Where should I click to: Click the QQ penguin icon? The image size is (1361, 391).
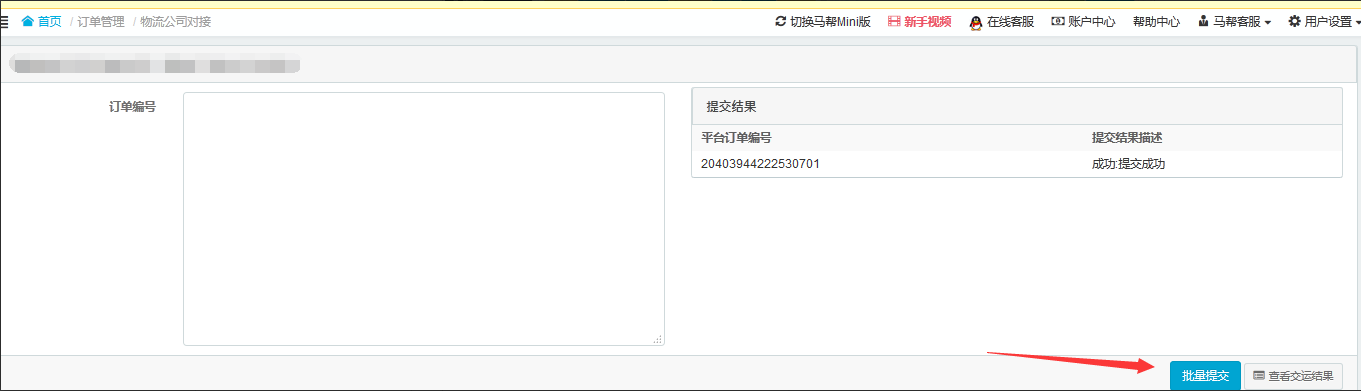point(976,22)
